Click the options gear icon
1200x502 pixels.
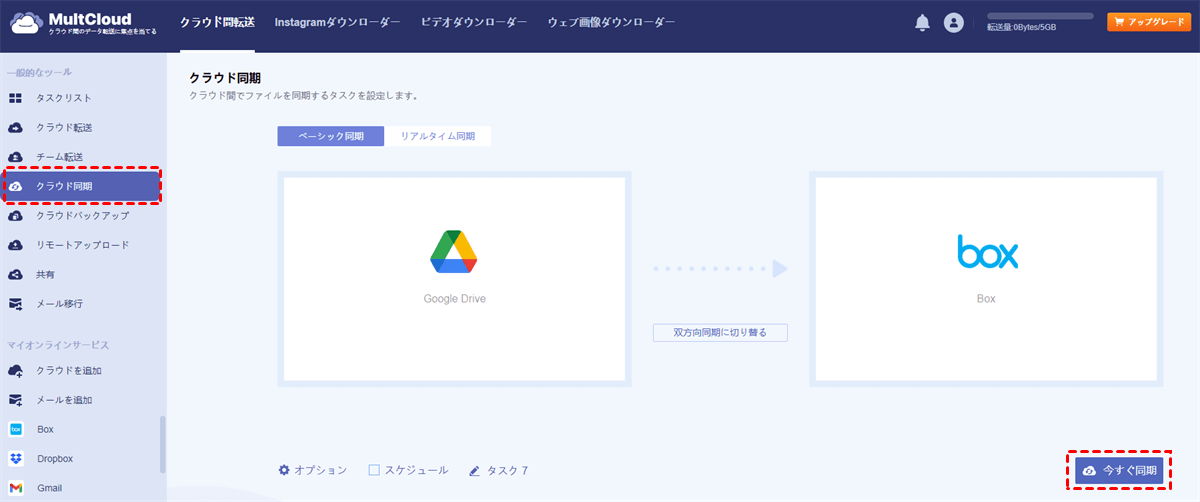point(284,470)
